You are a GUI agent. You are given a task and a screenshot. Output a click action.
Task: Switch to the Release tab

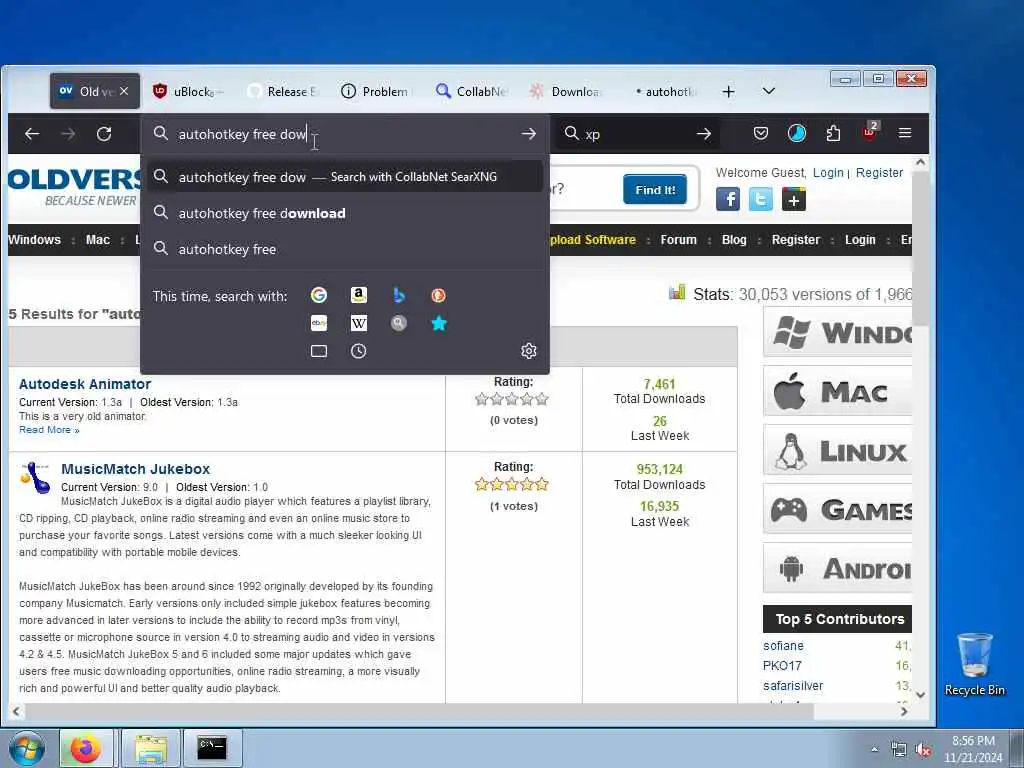(283, 91)
